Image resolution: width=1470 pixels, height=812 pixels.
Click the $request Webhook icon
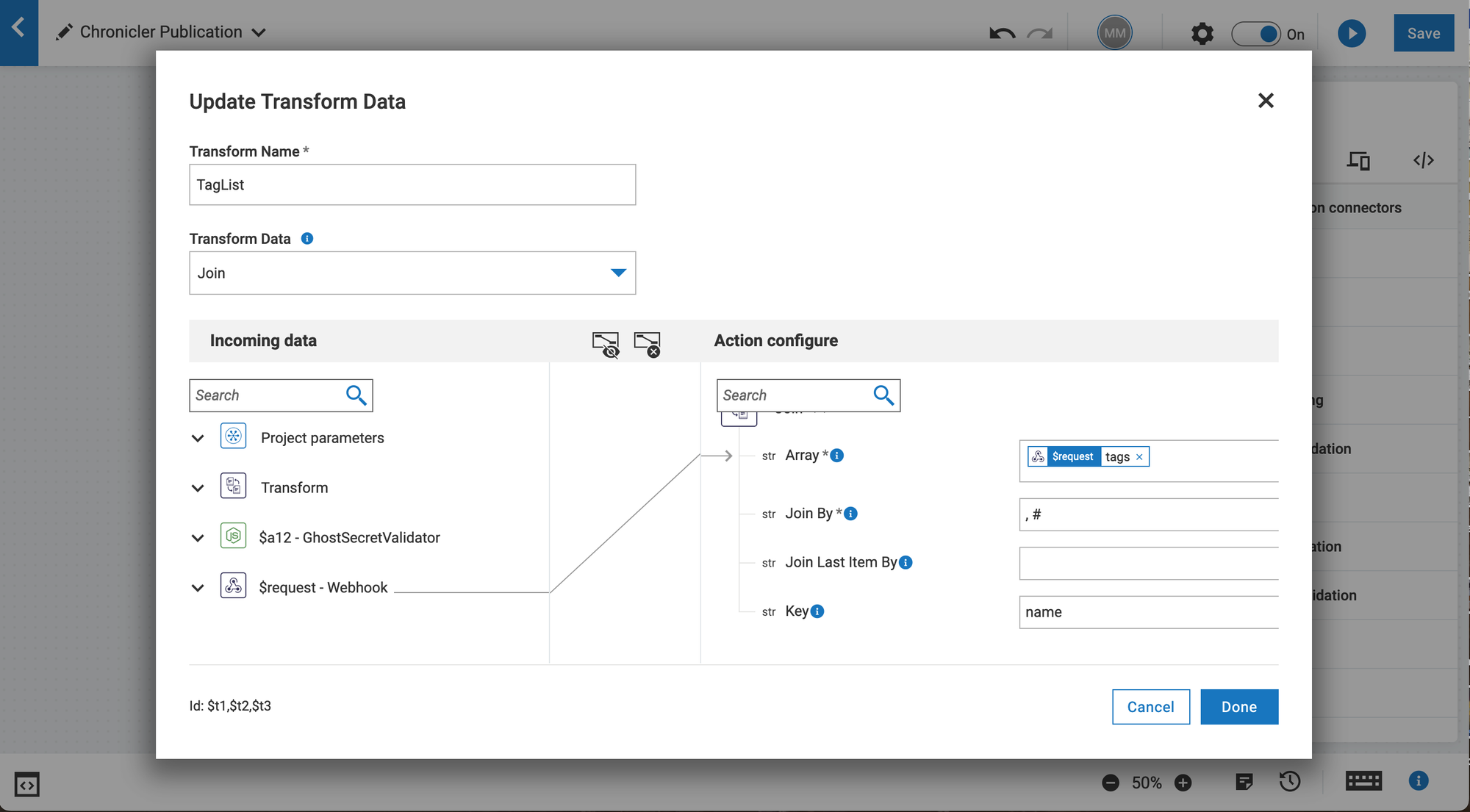pyautogui.click(x=233, y=586)
